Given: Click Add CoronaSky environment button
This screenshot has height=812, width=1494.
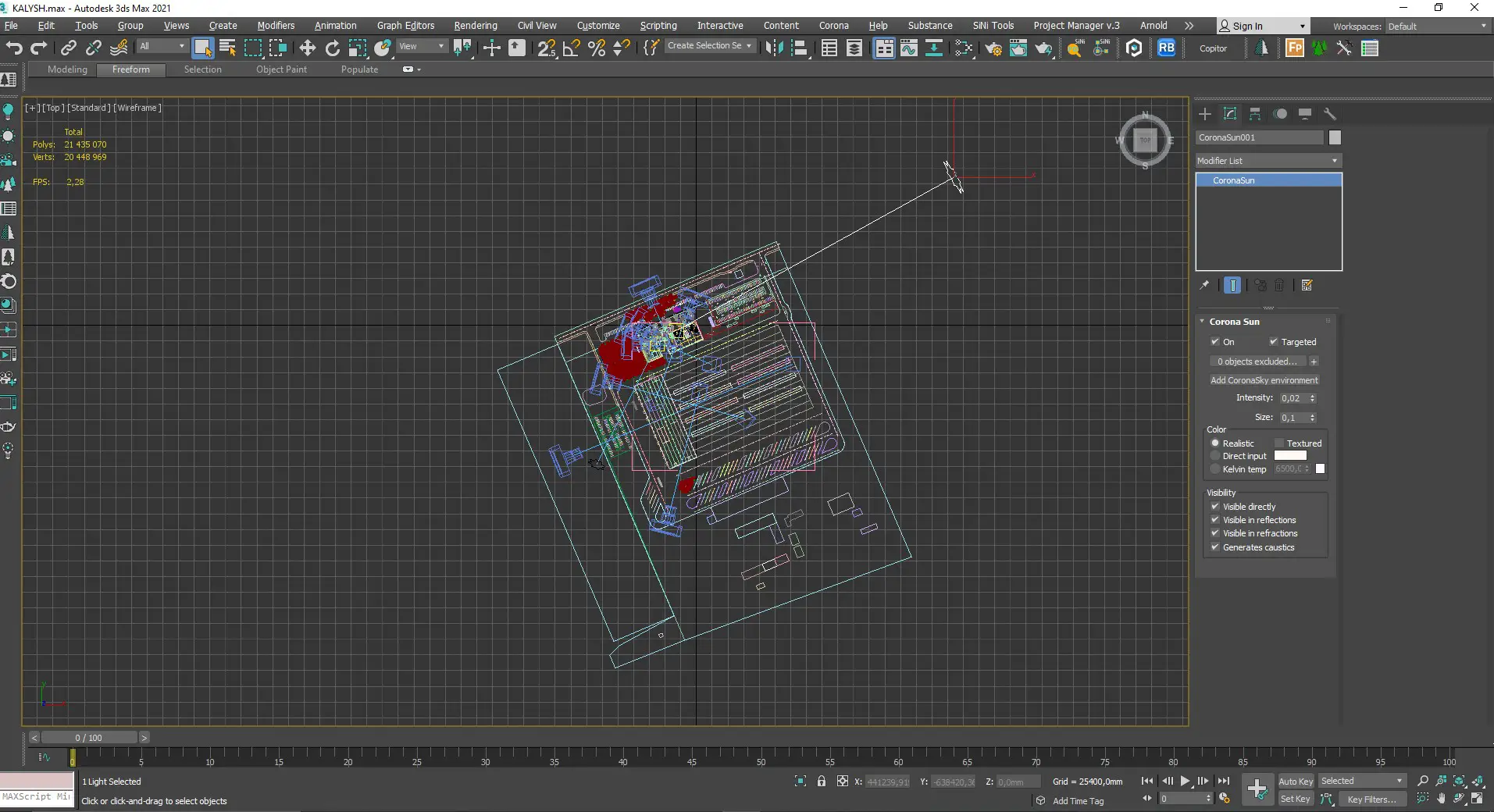Looking at the screenshot, I should click(x=1264, y=380).
